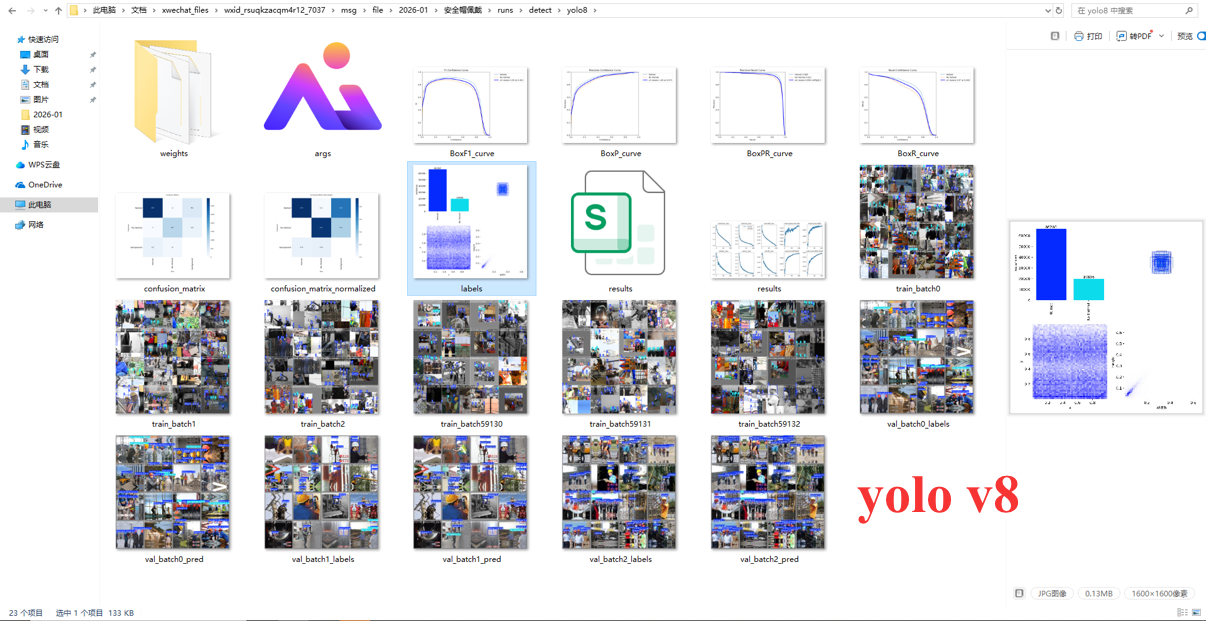The image size is (1206, 621).
Task: Select the train_batch0 thumbnail
Action: 917,222
